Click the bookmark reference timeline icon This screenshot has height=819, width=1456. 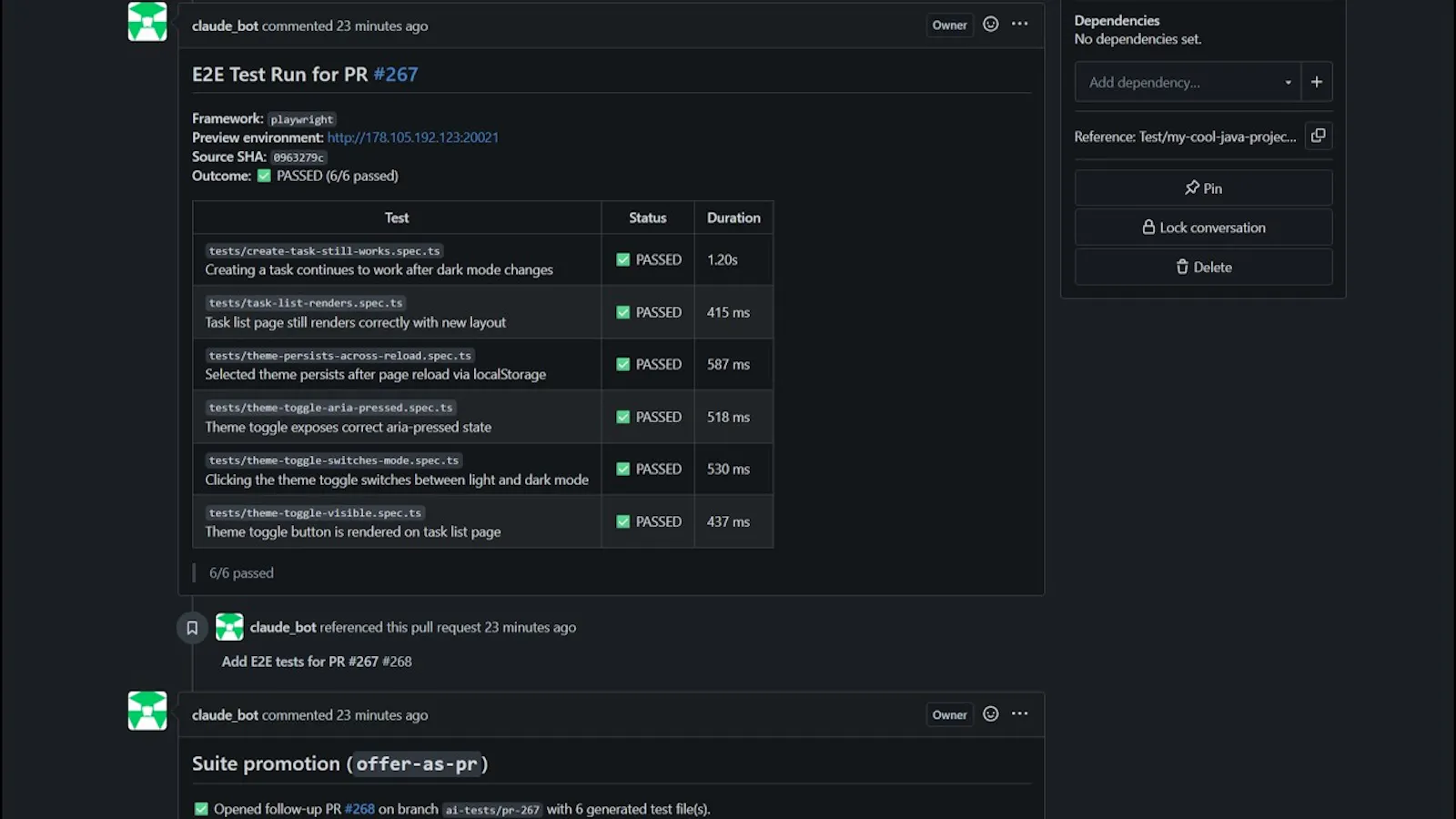click(x=192, y=627)
